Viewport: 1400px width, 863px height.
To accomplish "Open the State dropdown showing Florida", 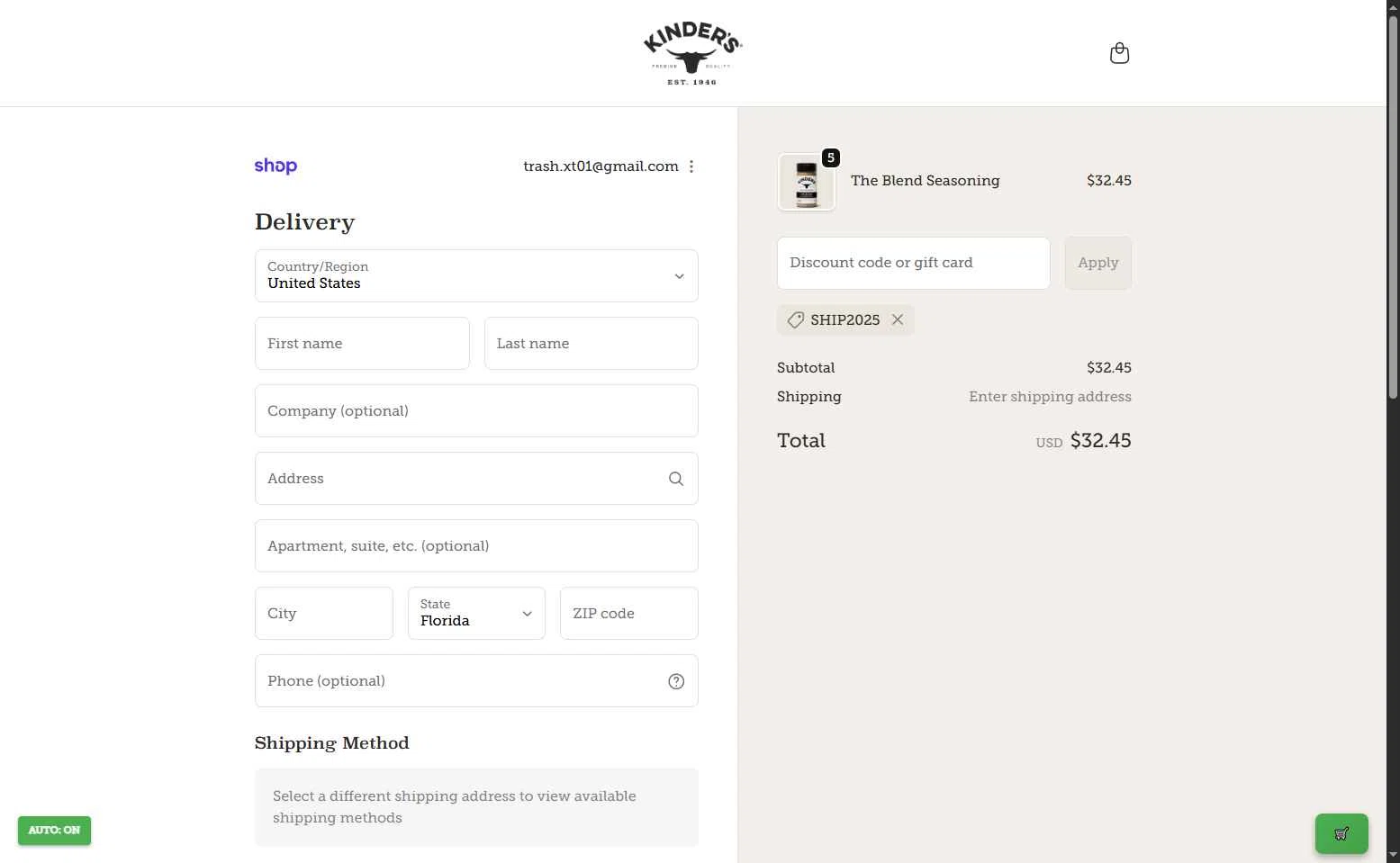I will coord(476,613).
